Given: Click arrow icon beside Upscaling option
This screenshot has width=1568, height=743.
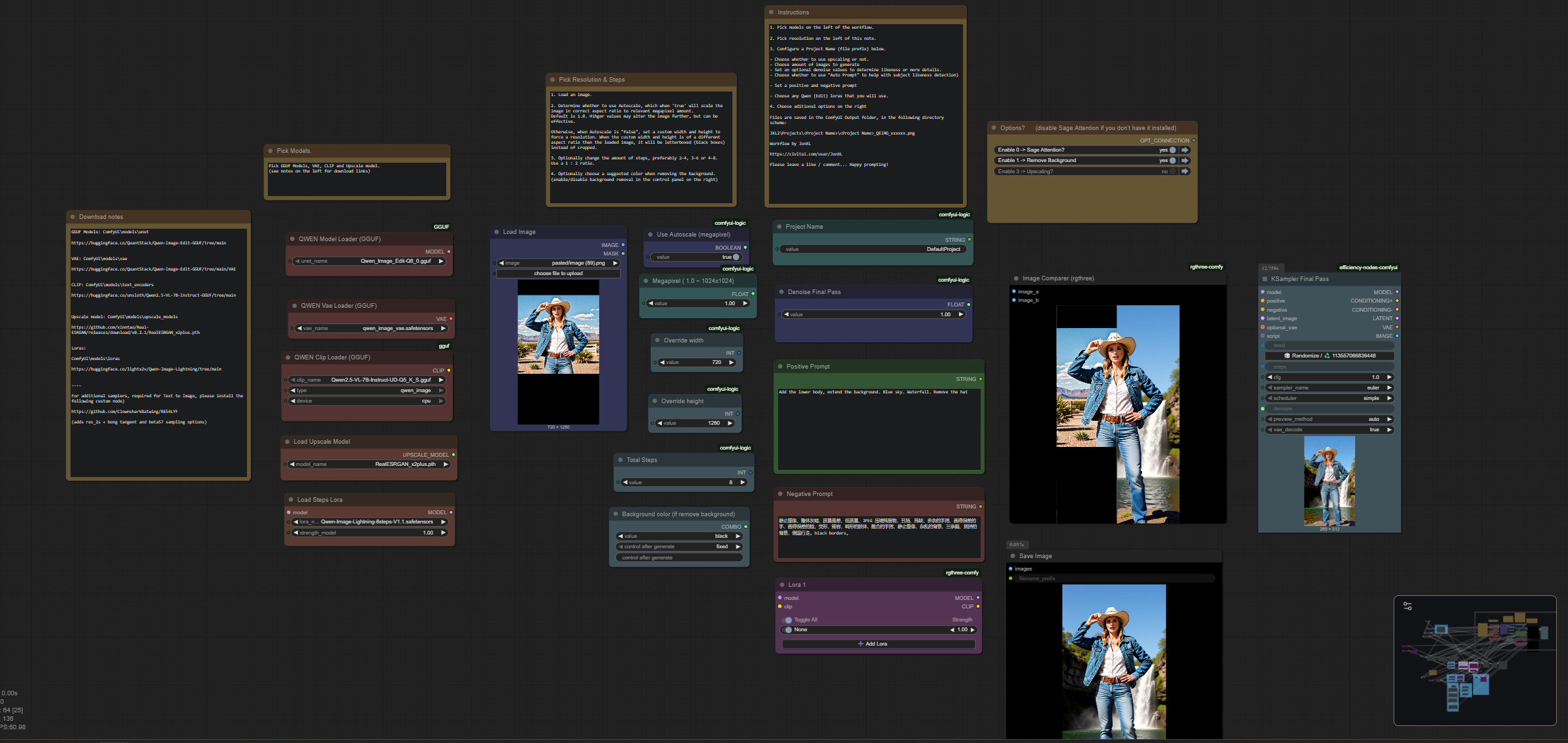Looking at the screenshot, I should [x=1184, y=172].
